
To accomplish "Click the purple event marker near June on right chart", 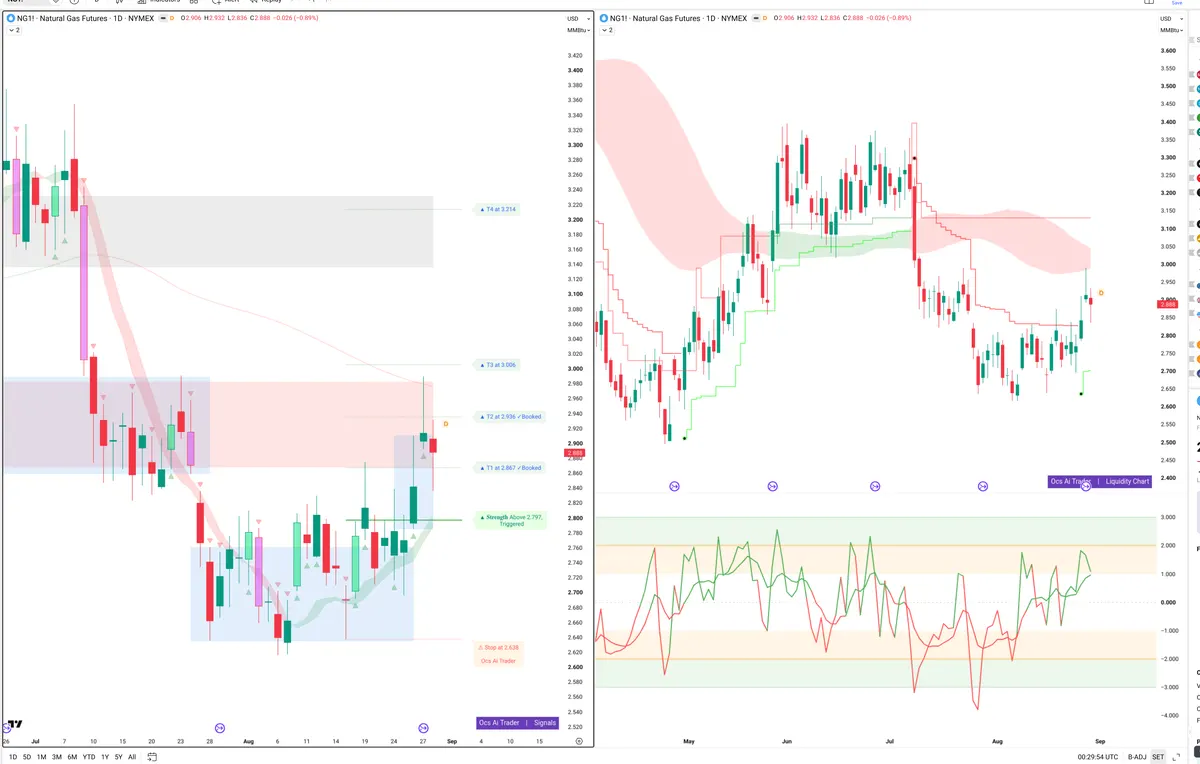I will coord(773,486).
